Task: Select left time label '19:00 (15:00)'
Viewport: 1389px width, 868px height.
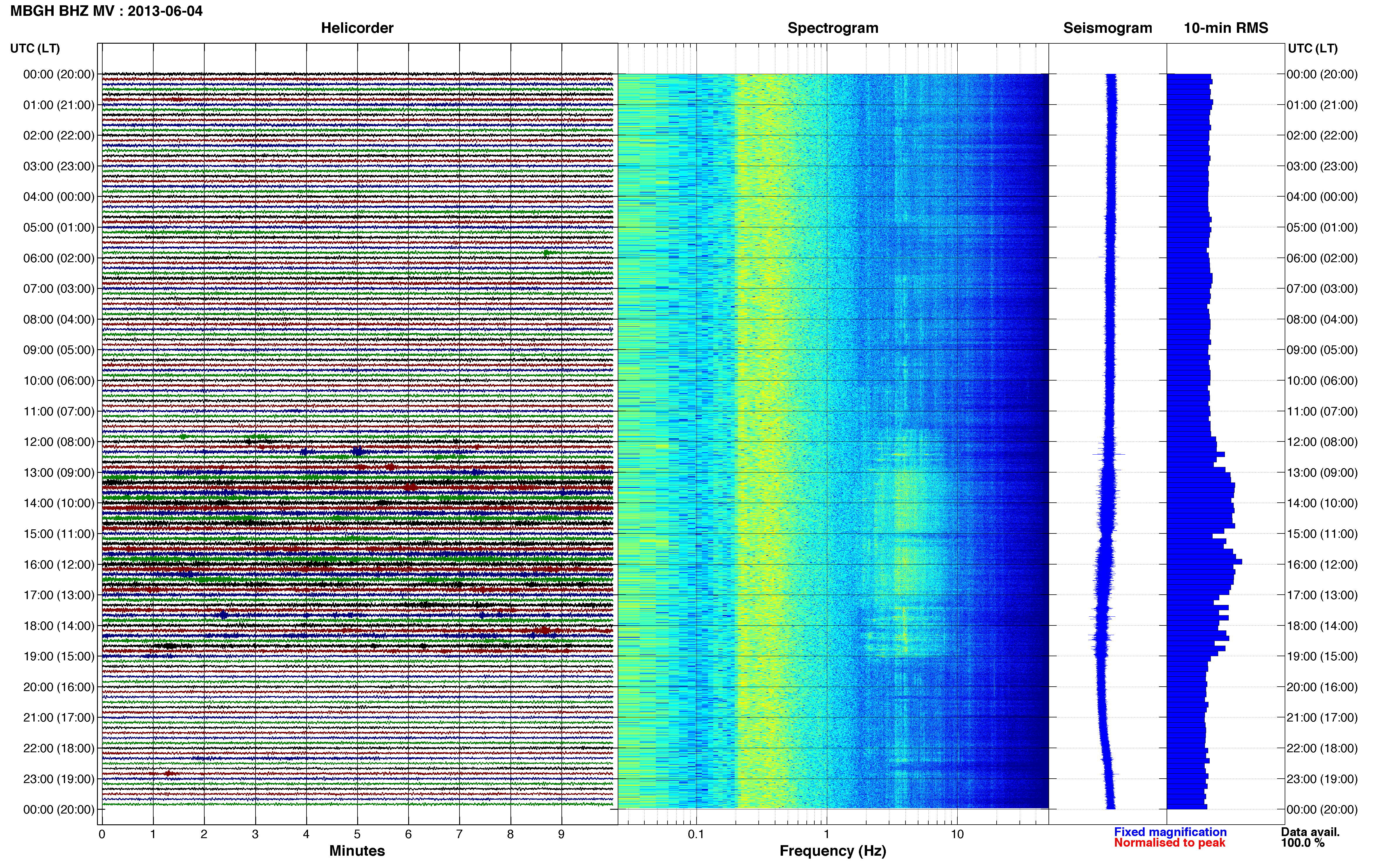Action: [x=59, y=657]
